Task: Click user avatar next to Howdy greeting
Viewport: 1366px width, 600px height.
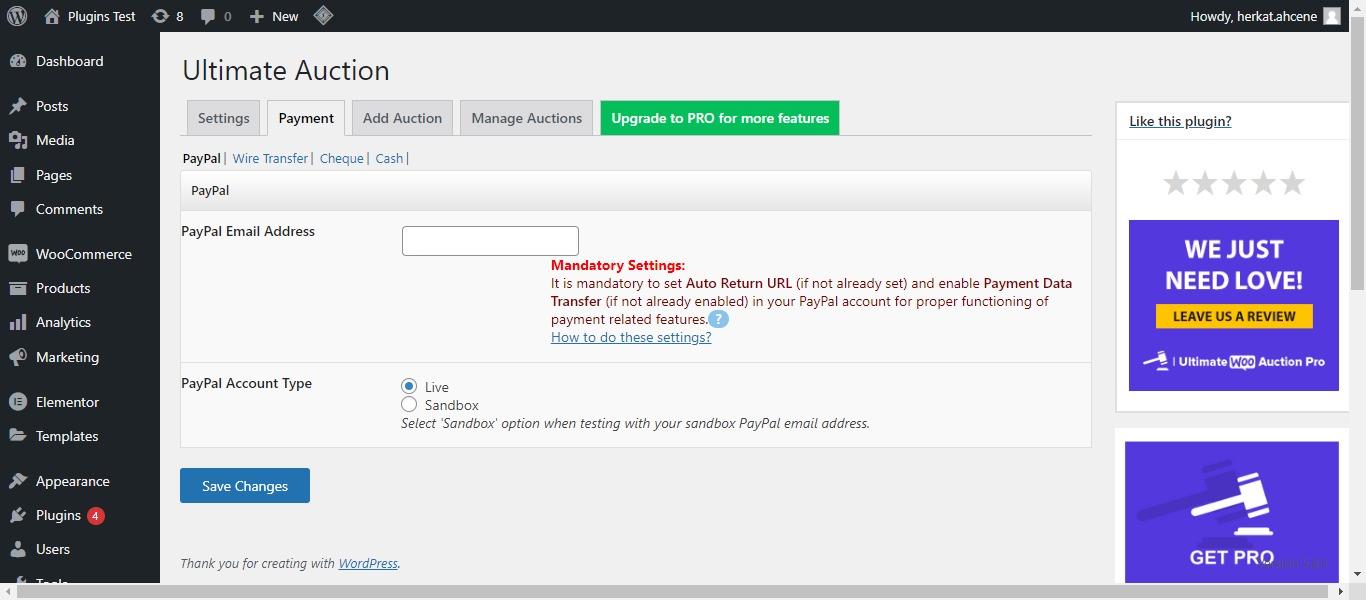Action: tap(1331, 16)
